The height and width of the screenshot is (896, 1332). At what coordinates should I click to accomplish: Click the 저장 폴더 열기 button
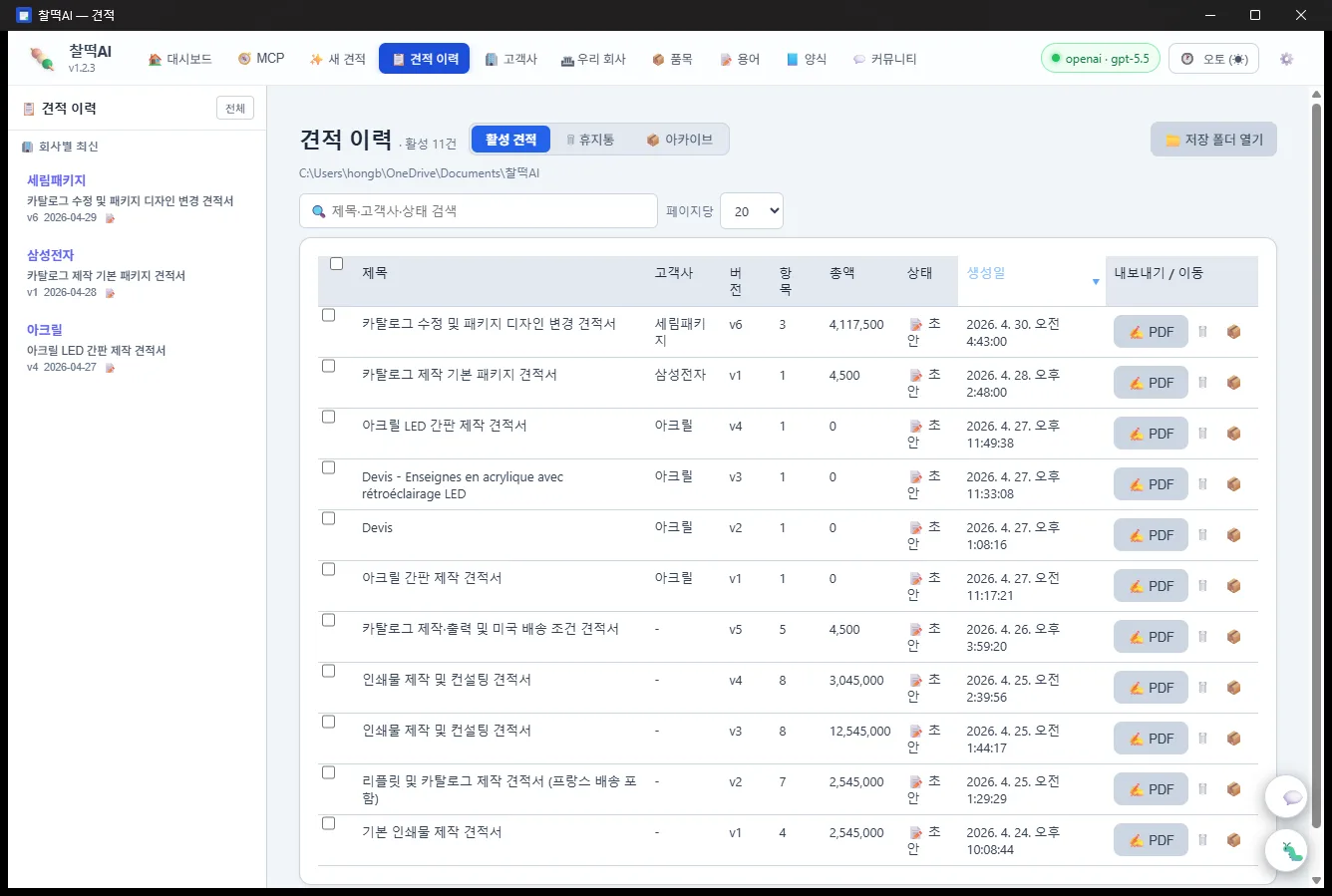[x=1213, y=140]
